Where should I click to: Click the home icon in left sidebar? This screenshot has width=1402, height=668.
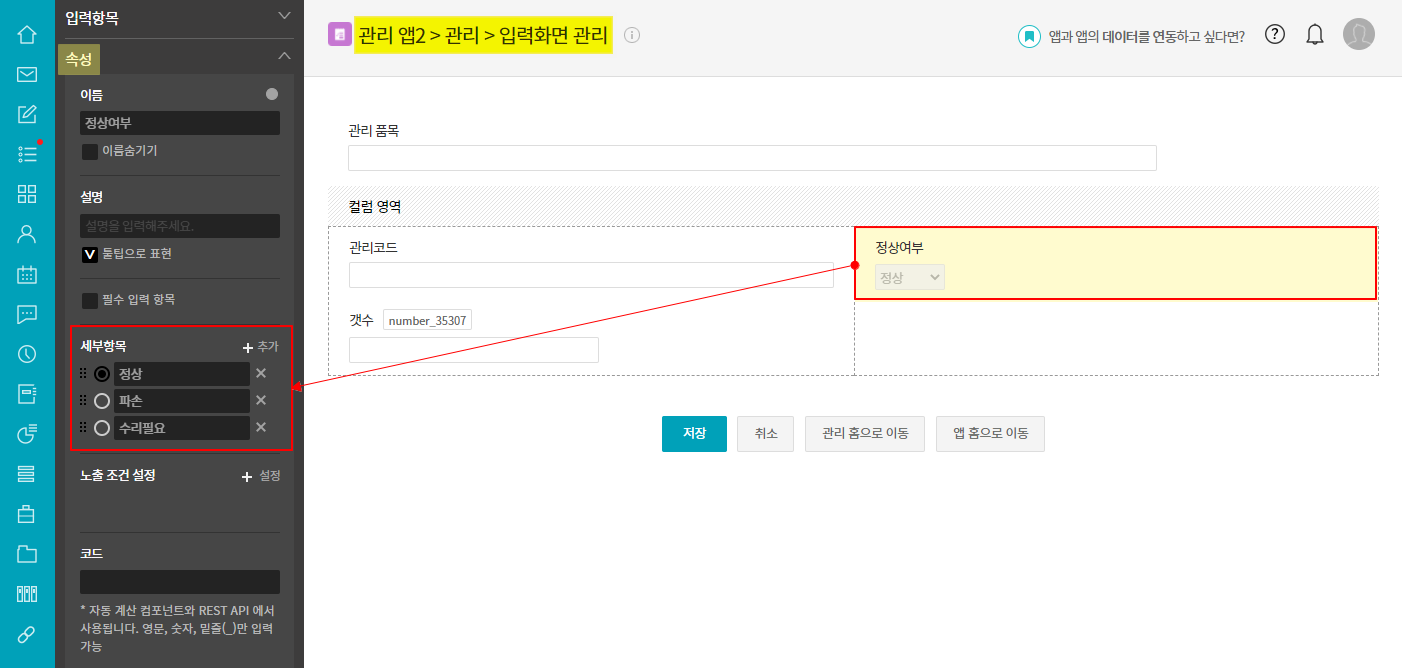point(27,34)
